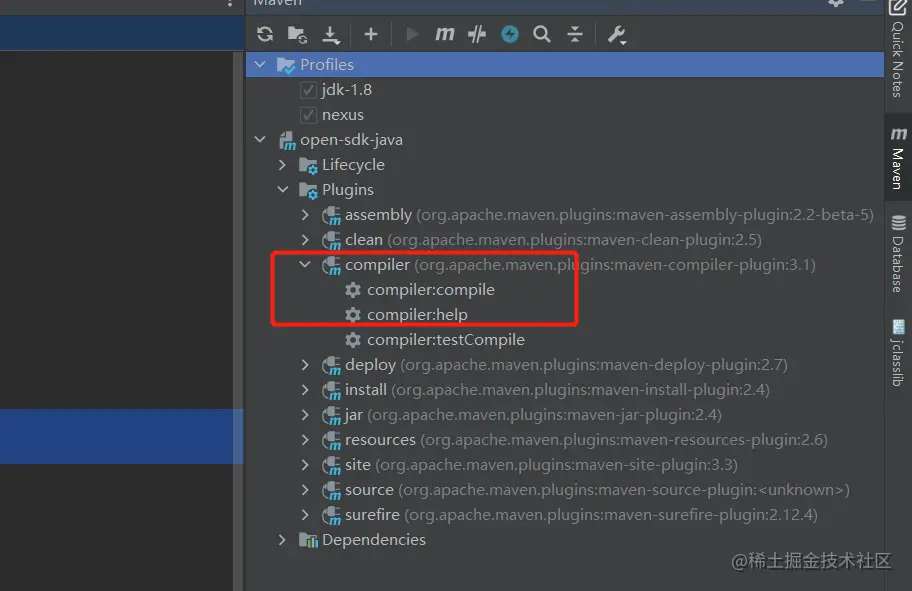Generate sources and update folders icon
912x591 pixels.
(297, 34)
